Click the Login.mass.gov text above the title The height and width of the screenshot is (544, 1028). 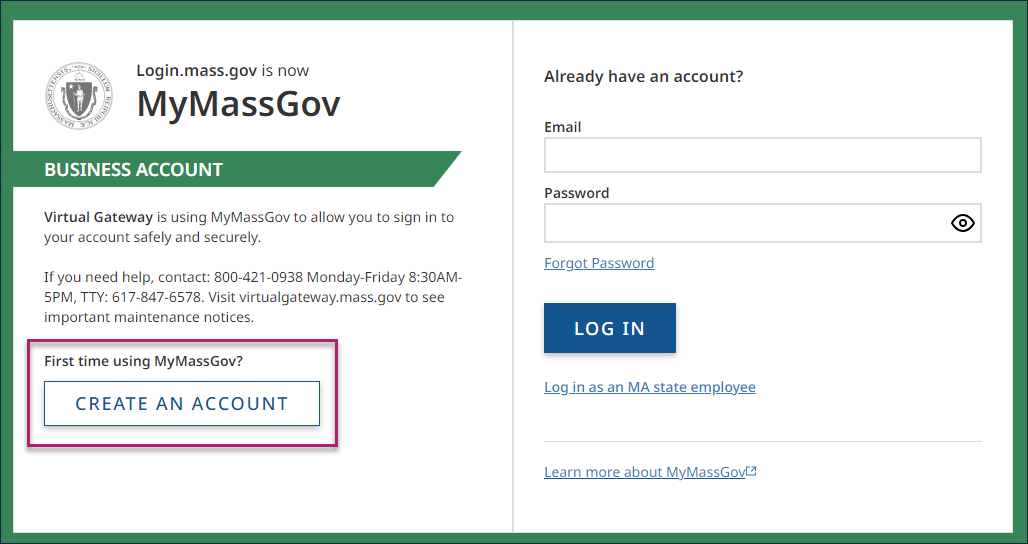[x=197, y=71]
